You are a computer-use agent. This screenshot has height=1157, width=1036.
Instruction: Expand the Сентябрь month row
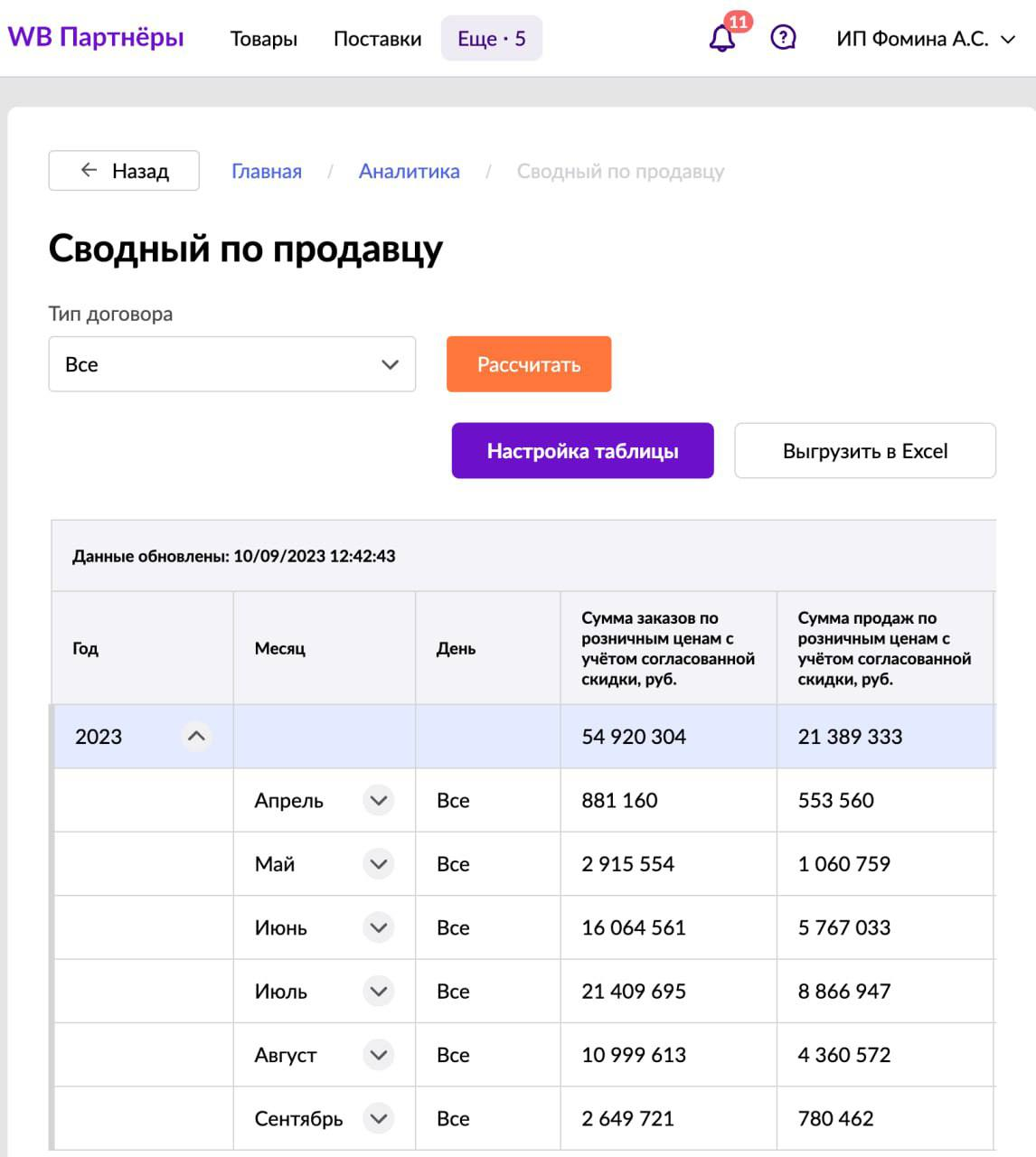tap(379, 1119)
